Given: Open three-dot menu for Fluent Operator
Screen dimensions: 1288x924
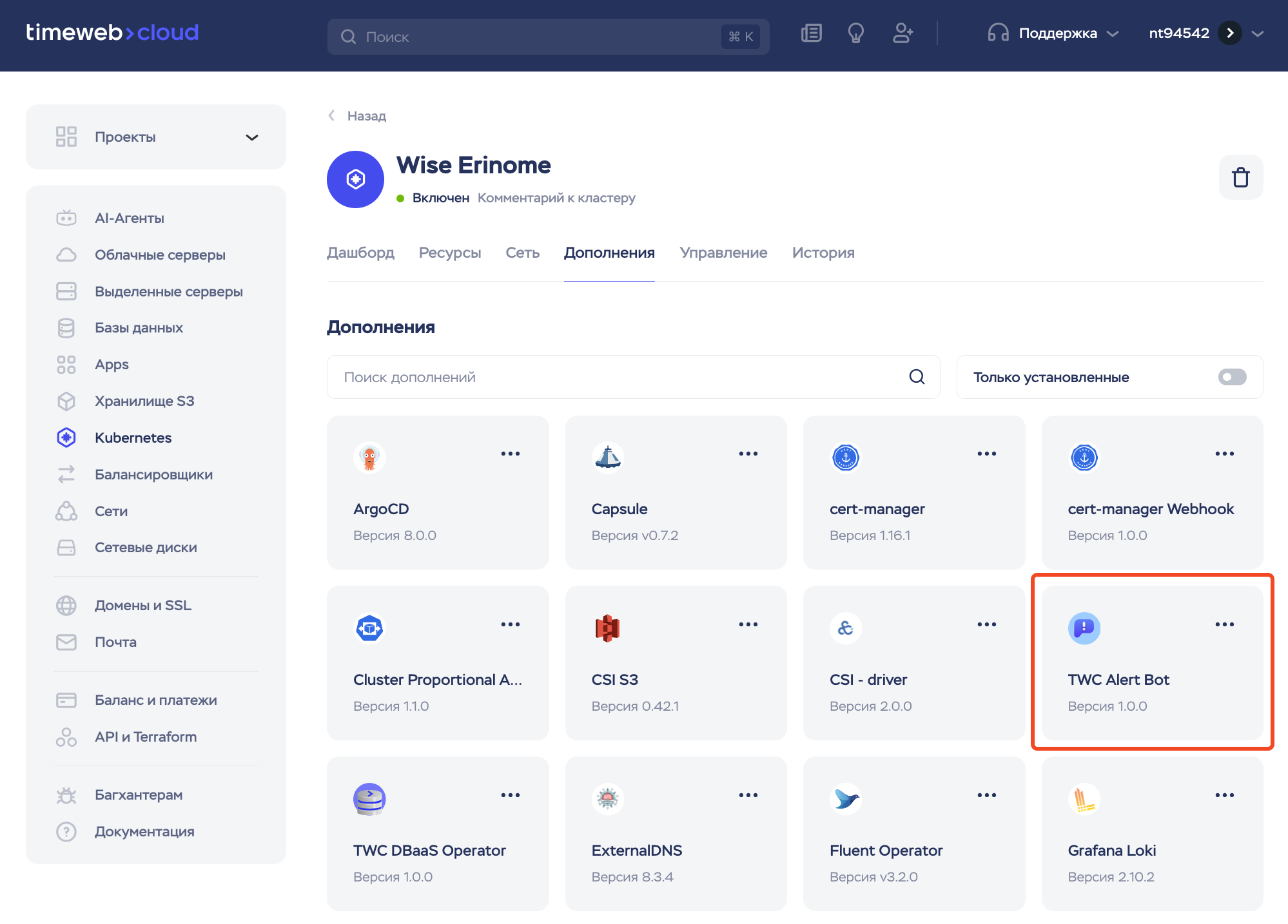Looking at the screenshot, I should coord(987,795).
